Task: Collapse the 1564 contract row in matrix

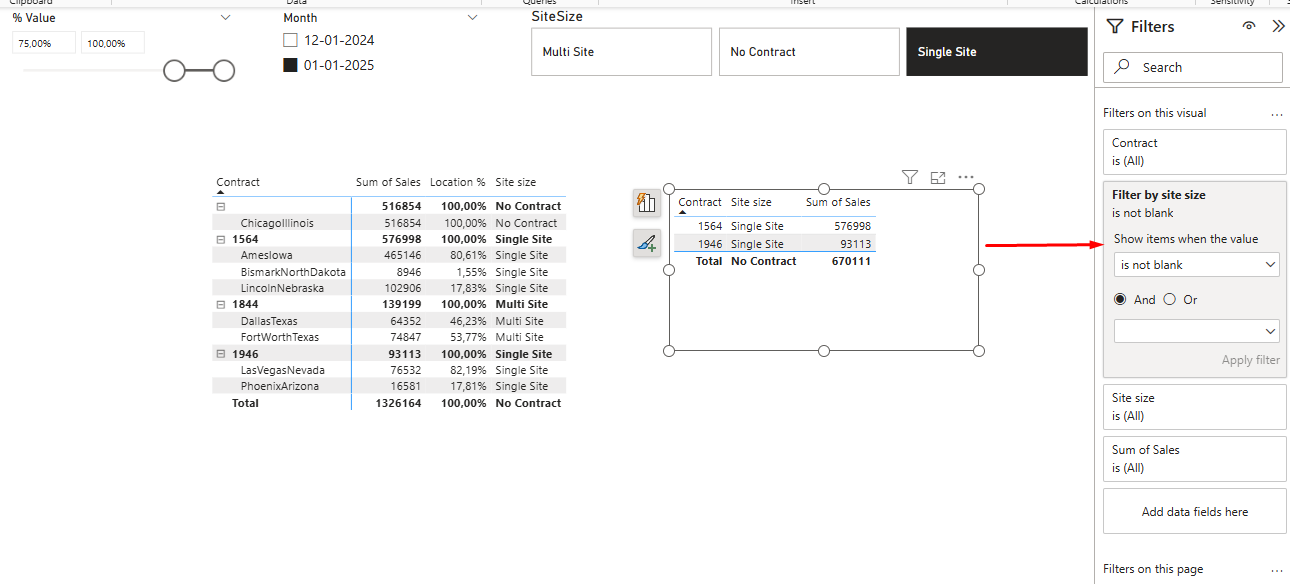Action: point(221,240)
